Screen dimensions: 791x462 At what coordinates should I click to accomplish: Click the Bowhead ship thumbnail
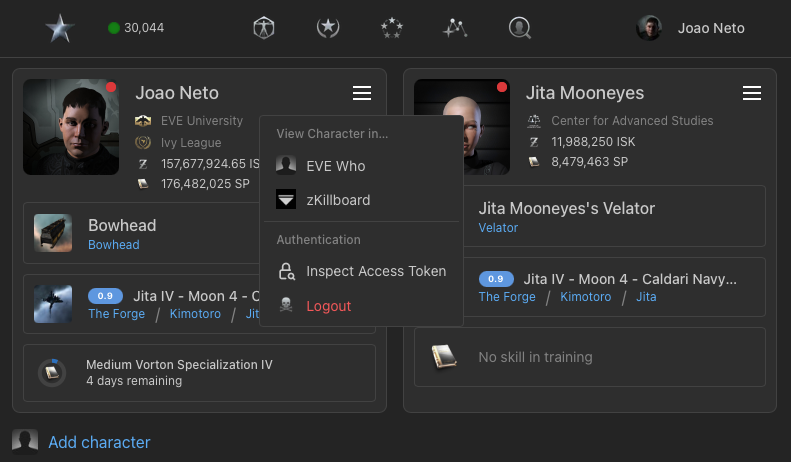(x=53, y=233)
